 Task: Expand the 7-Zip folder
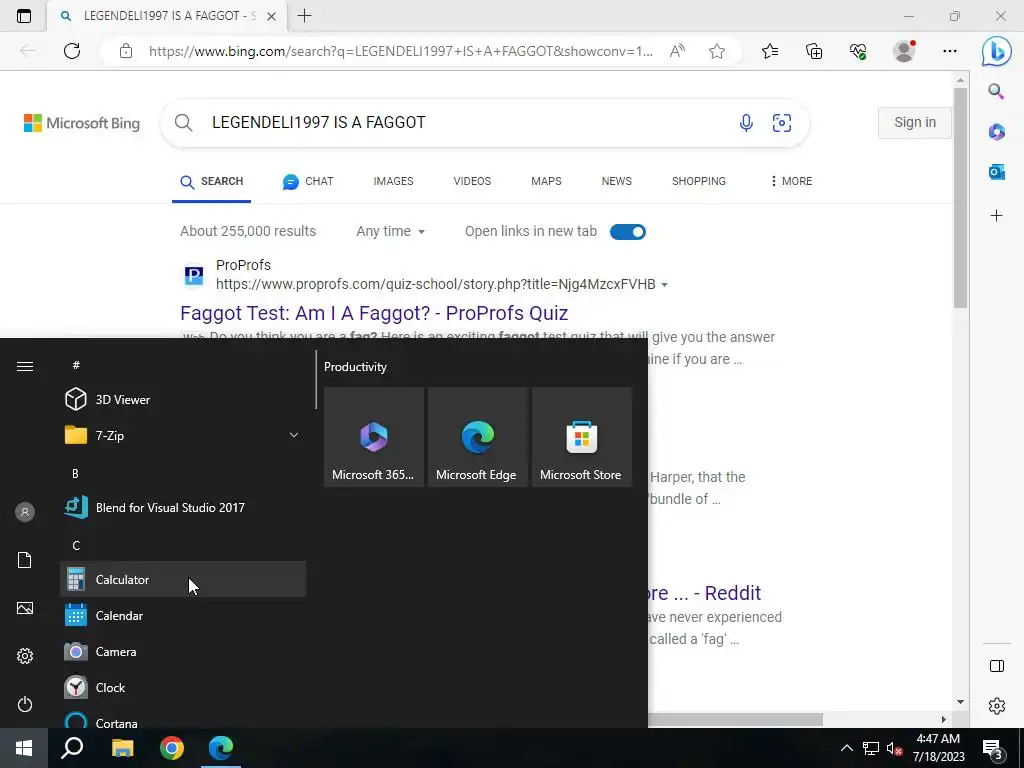coord(183,435)
